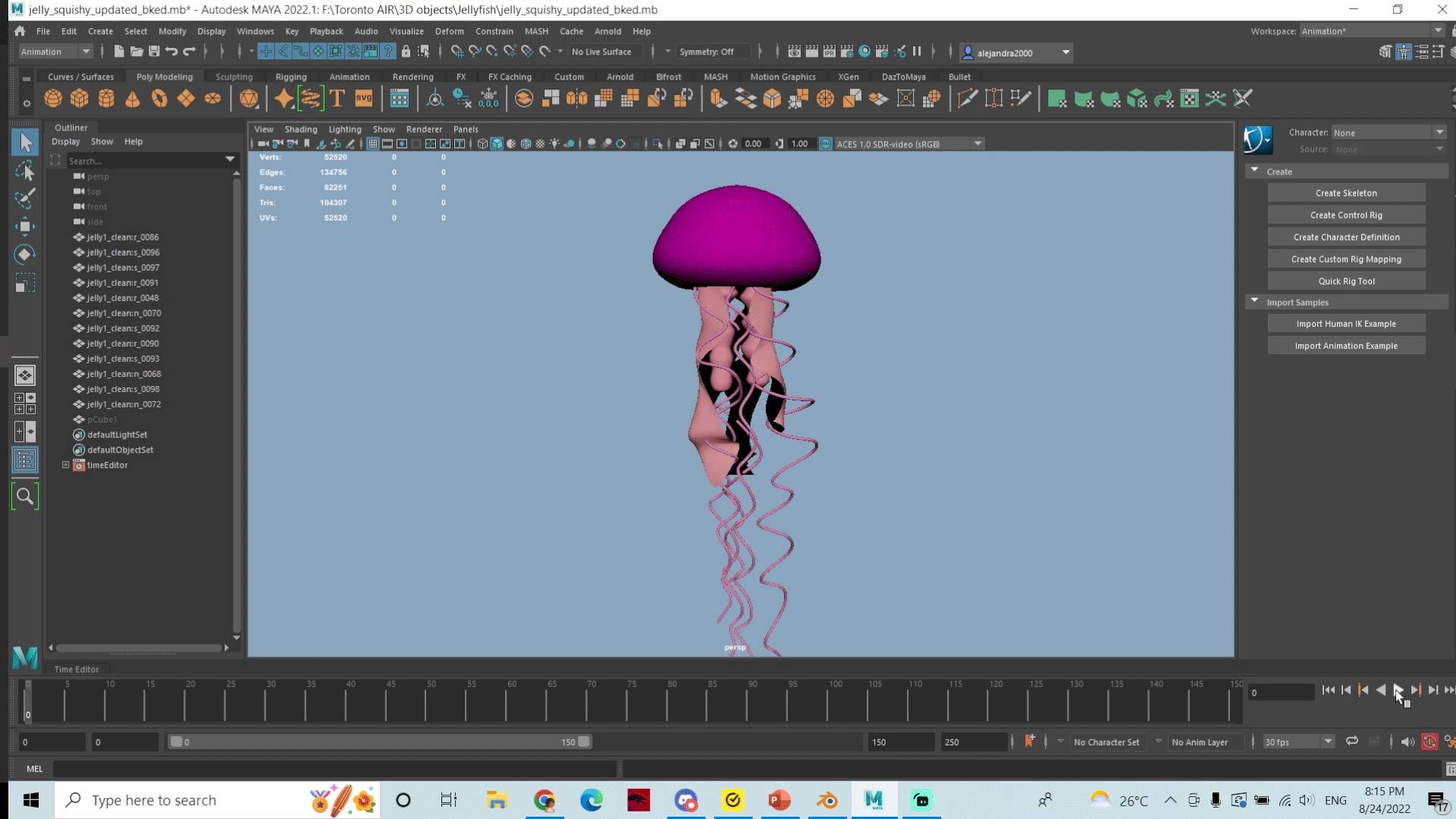Toggle the lock selection icon
Image resolution: width=1456 pixels, height=819 pixels.
click(x=406, y=52)
